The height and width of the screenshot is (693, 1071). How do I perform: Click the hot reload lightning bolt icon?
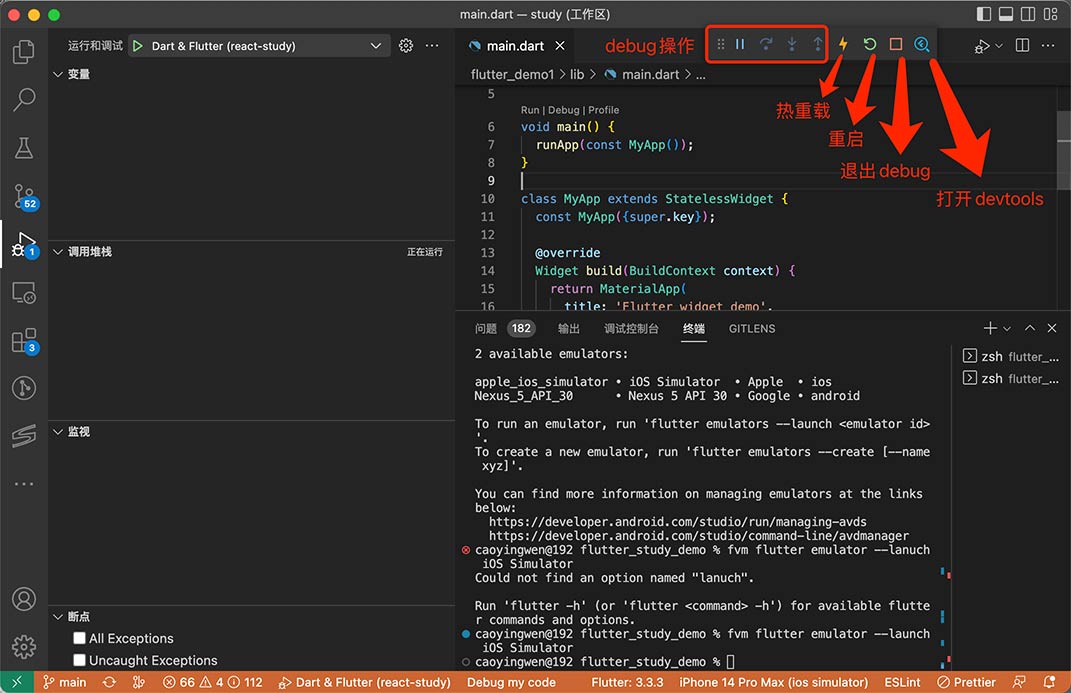coord(843,45)
